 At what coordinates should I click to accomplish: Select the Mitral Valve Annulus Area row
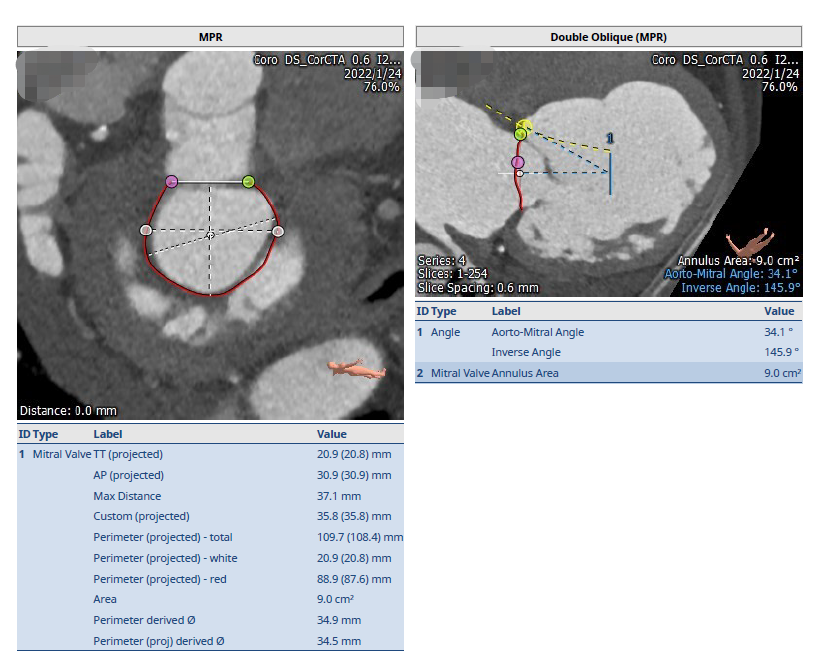coord(608,373)
